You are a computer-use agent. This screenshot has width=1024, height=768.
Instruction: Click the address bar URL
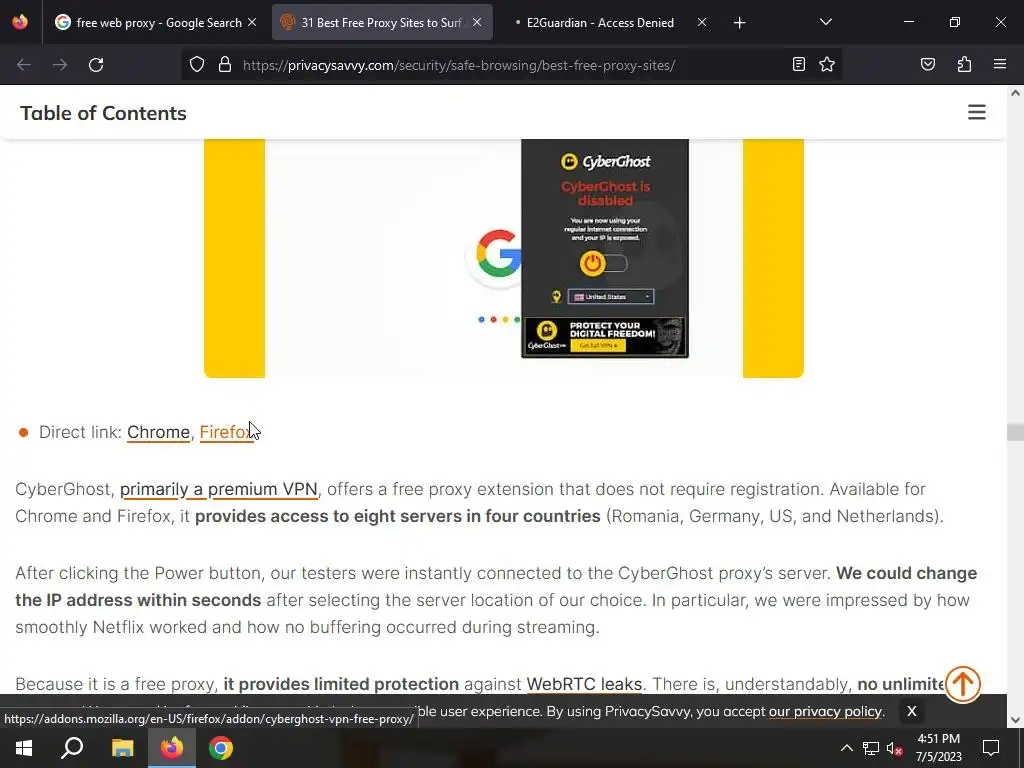click(458, 65)
